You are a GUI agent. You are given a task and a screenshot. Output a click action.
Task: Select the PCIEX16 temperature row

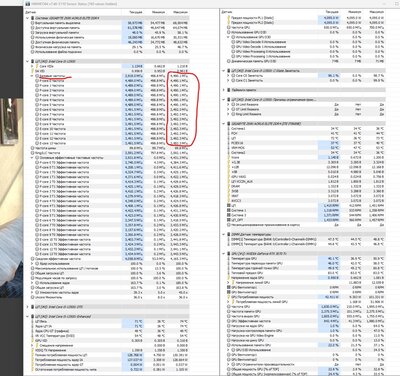click(303, 143)
